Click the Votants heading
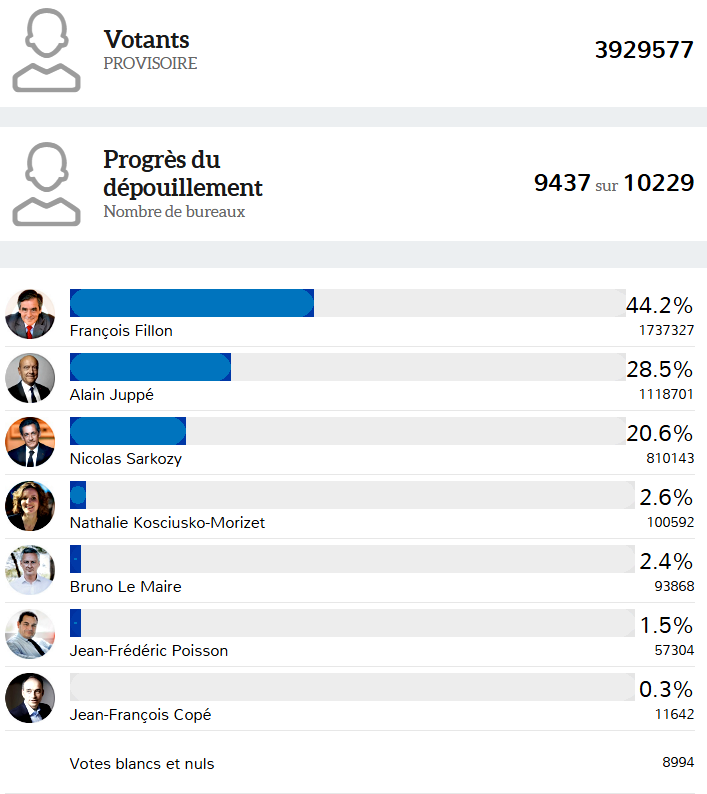This screenshot has width=707, height=794. [x=146, y=40]
